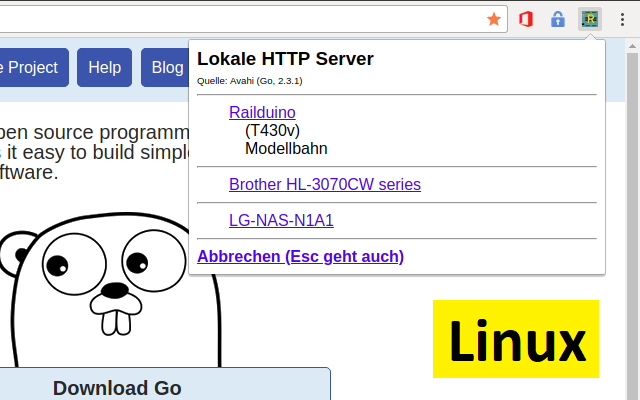Click the 'Quelle: Avahi (Go, 2.3.1)' text
The image size is (640, 400).
pos(250,81)
